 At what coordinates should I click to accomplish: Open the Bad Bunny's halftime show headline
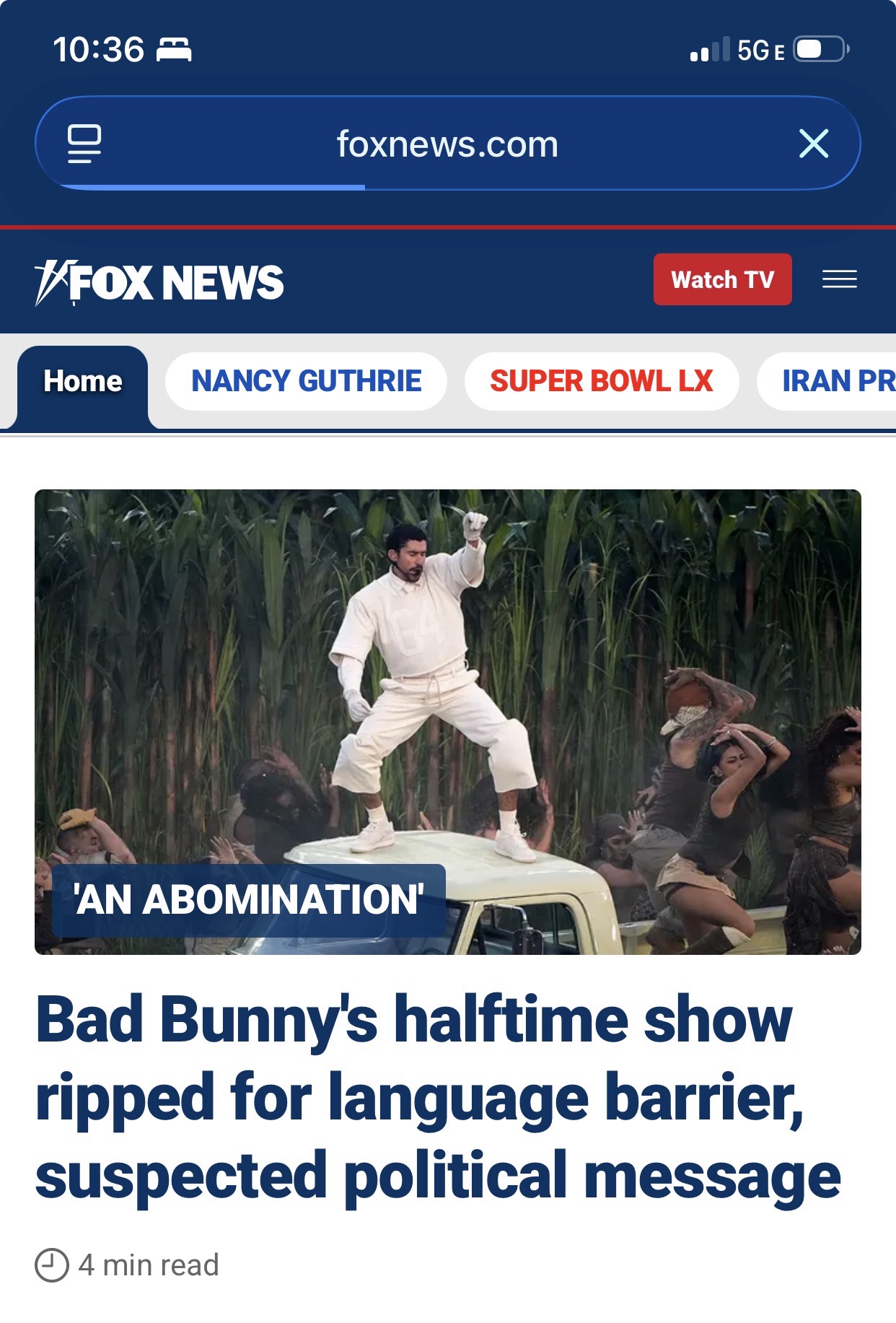point(438,1099)
